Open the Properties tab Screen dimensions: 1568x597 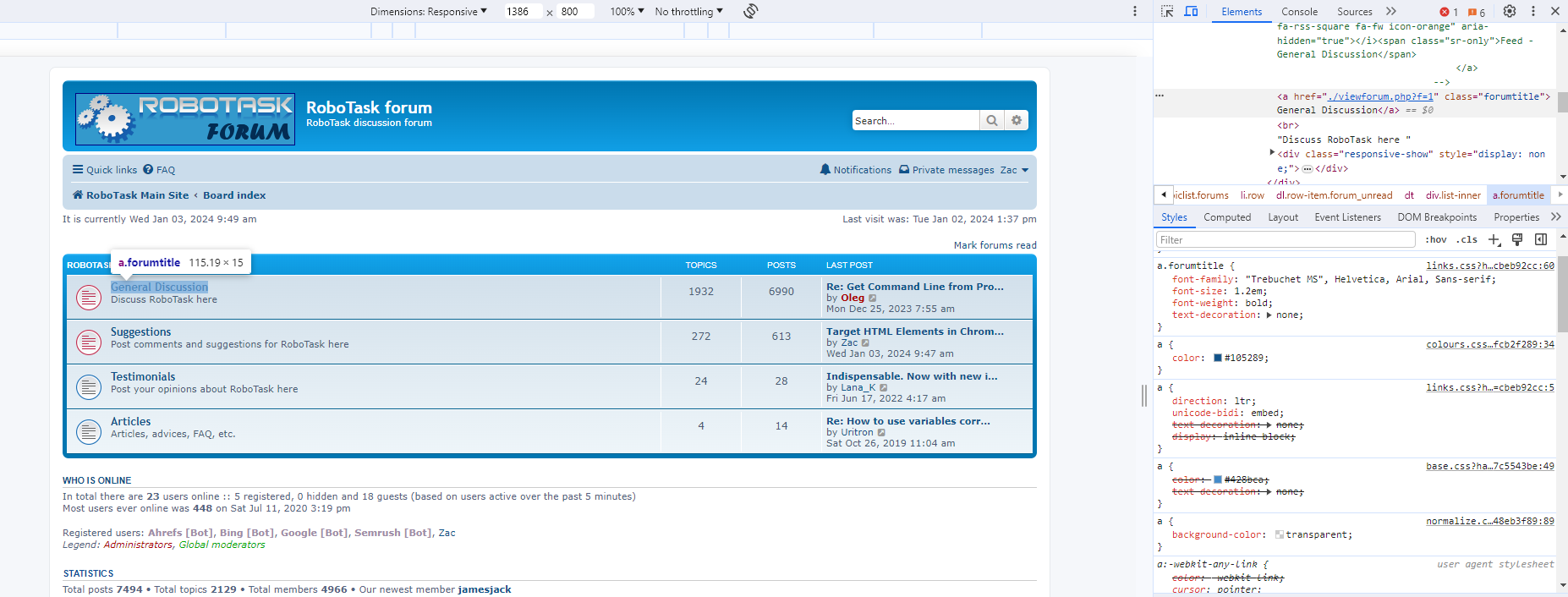click(x=1516, y=217)
